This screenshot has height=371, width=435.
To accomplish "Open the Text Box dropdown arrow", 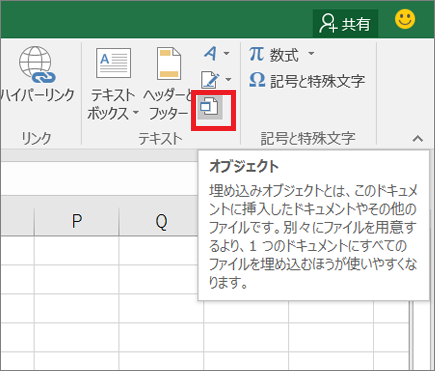I will (x=136, y=112).
